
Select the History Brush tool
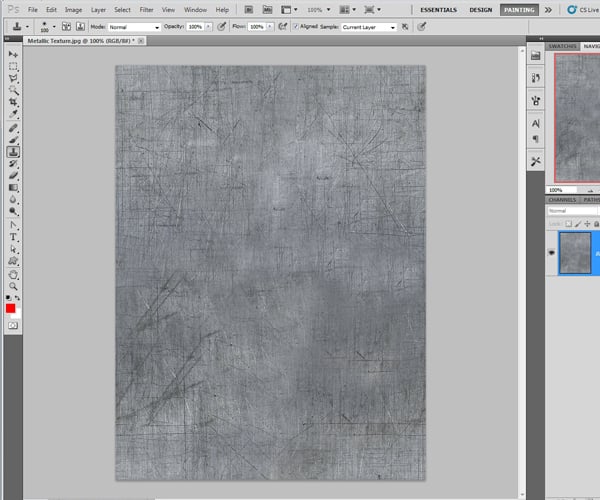tap(13, 164)
